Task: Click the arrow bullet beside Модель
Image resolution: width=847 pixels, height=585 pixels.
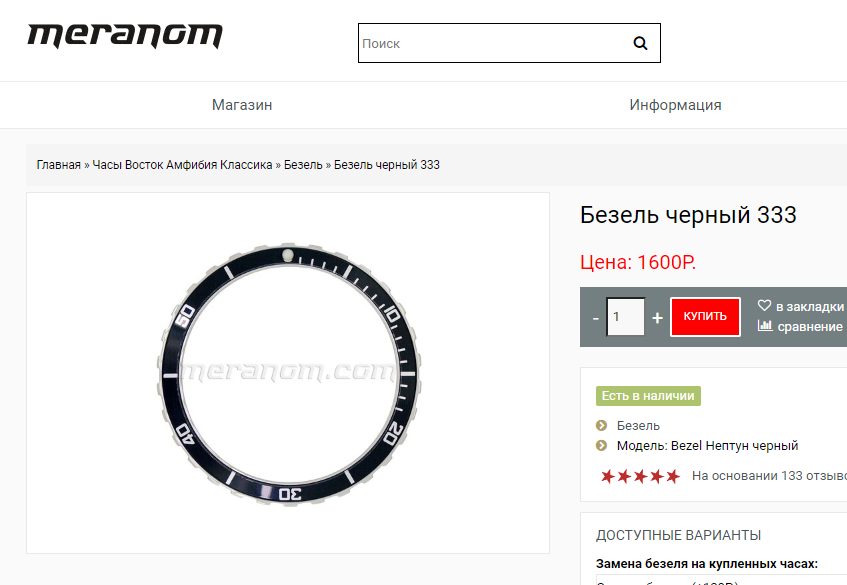Action: click(601, 446)
